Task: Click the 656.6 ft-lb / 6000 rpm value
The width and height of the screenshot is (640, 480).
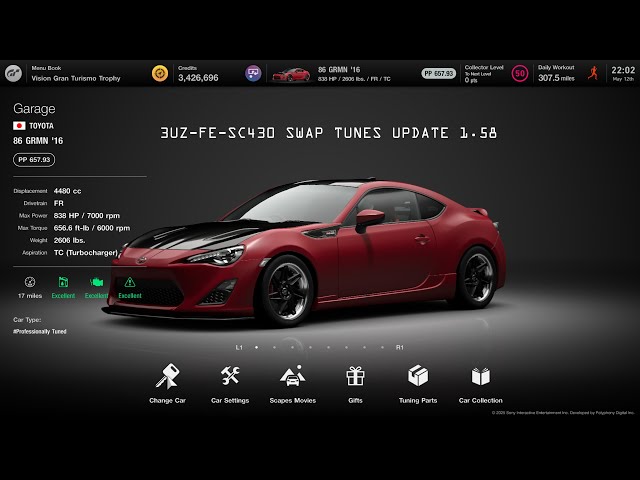Action: (x=92, y=228)
